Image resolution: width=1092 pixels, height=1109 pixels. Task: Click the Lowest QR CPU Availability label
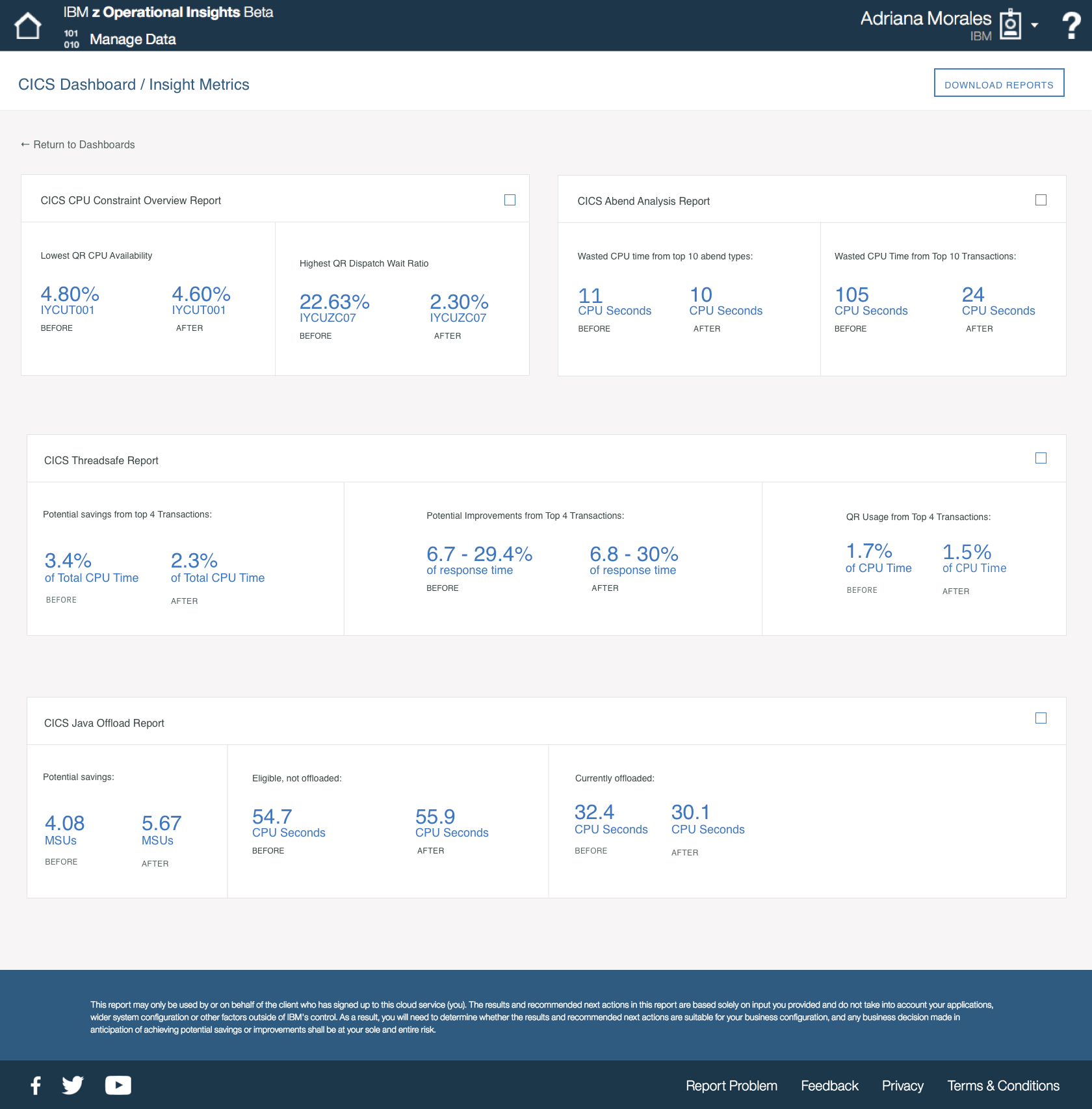point(96,255)
